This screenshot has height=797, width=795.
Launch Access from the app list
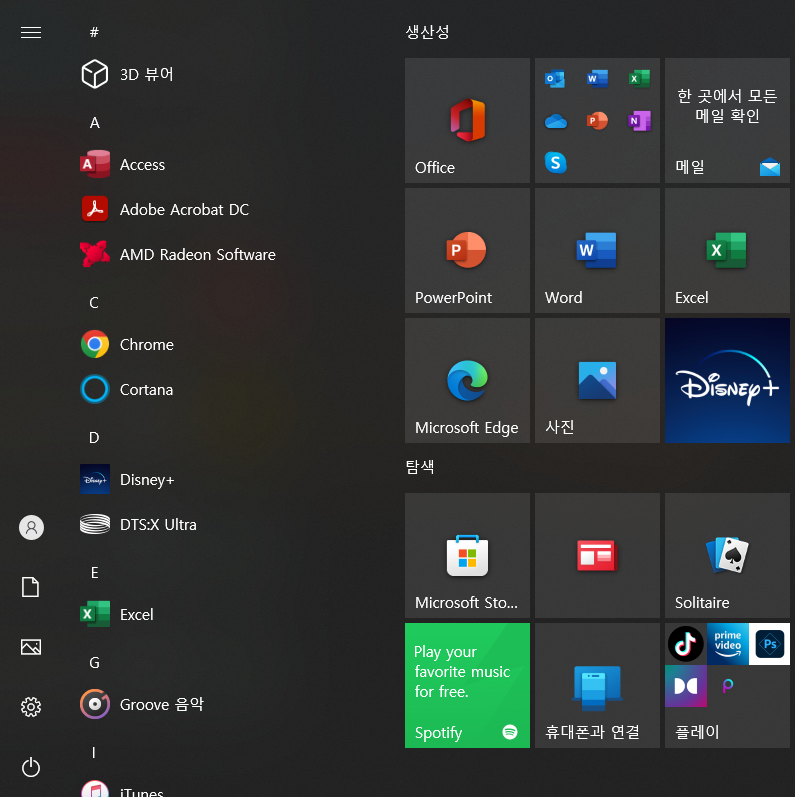(x=123, y=164)
